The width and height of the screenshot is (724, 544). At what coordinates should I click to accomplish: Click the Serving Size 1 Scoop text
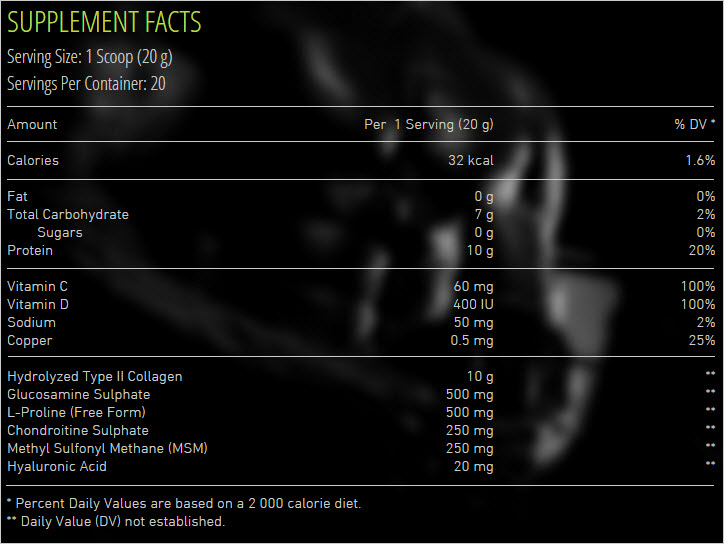89,56
